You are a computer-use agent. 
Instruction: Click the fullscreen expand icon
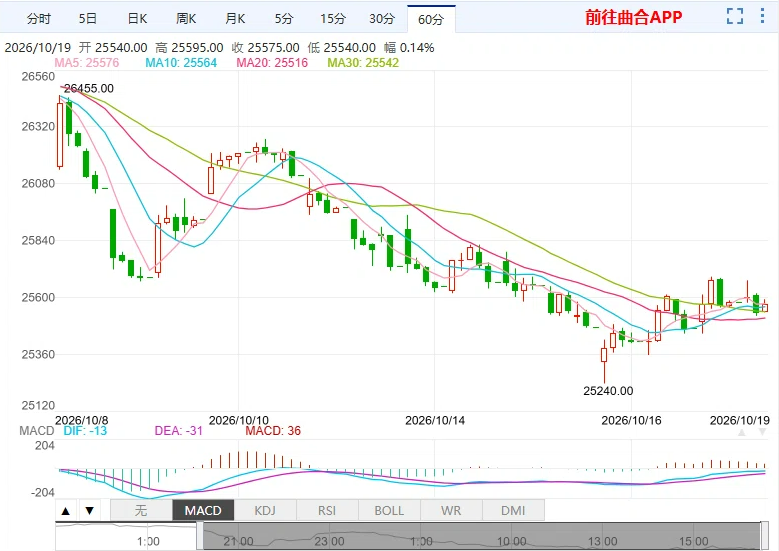734,16
